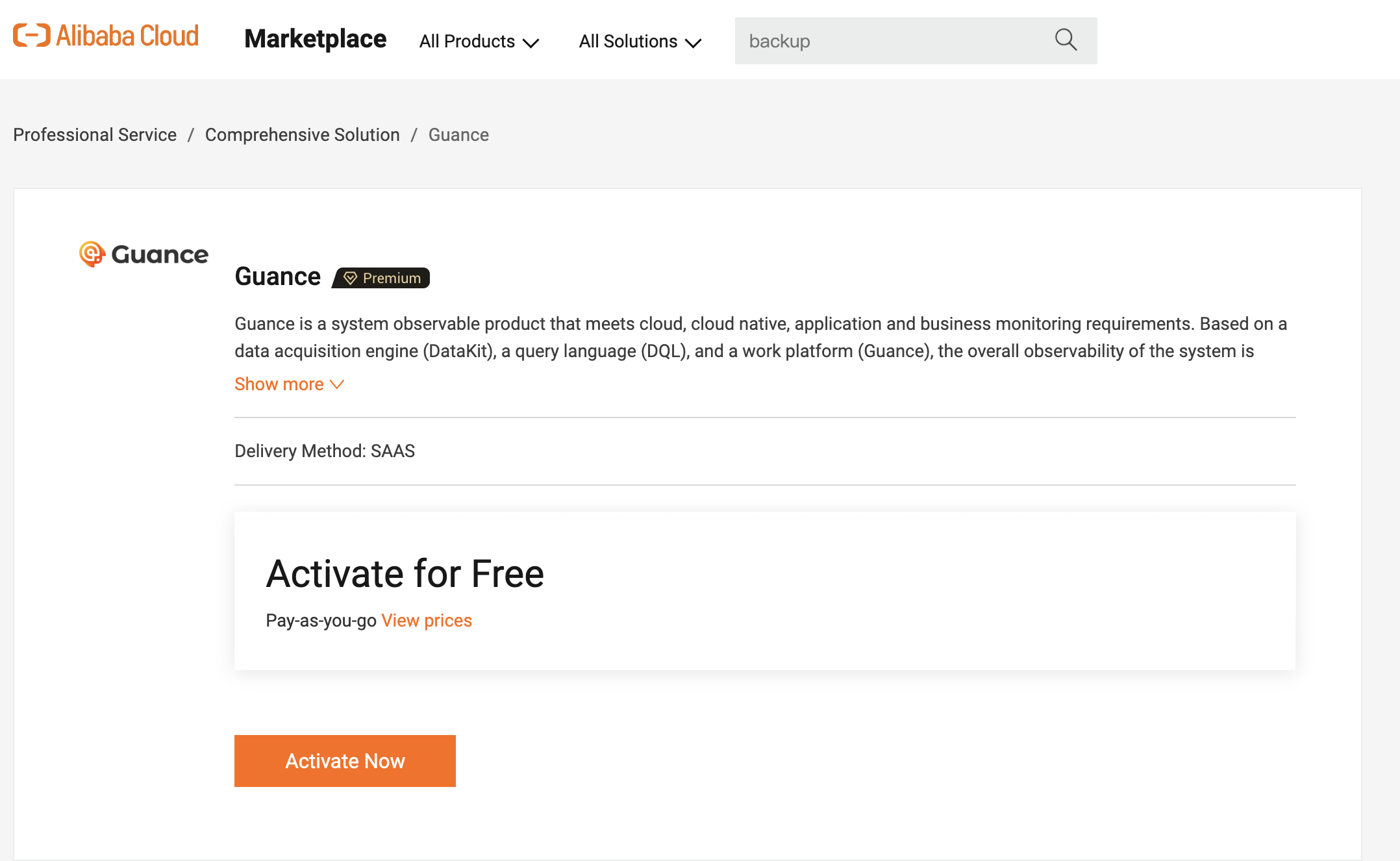Go to Professional Service breadcrumb
The width and height of the screenshot is (1400, 861).
95,134
